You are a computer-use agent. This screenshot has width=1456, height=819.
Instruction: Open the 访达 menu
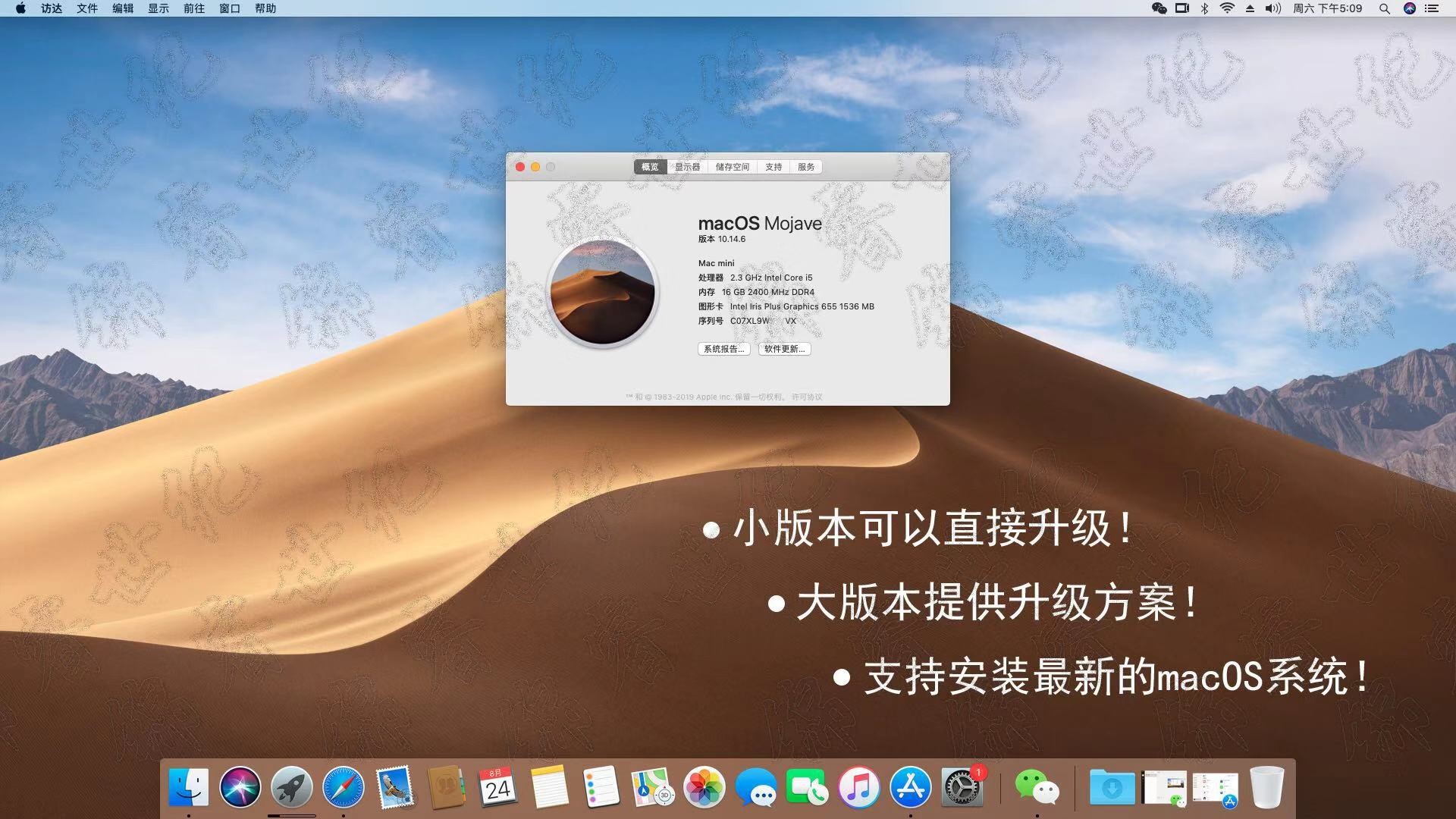click(x=52, y=8)
